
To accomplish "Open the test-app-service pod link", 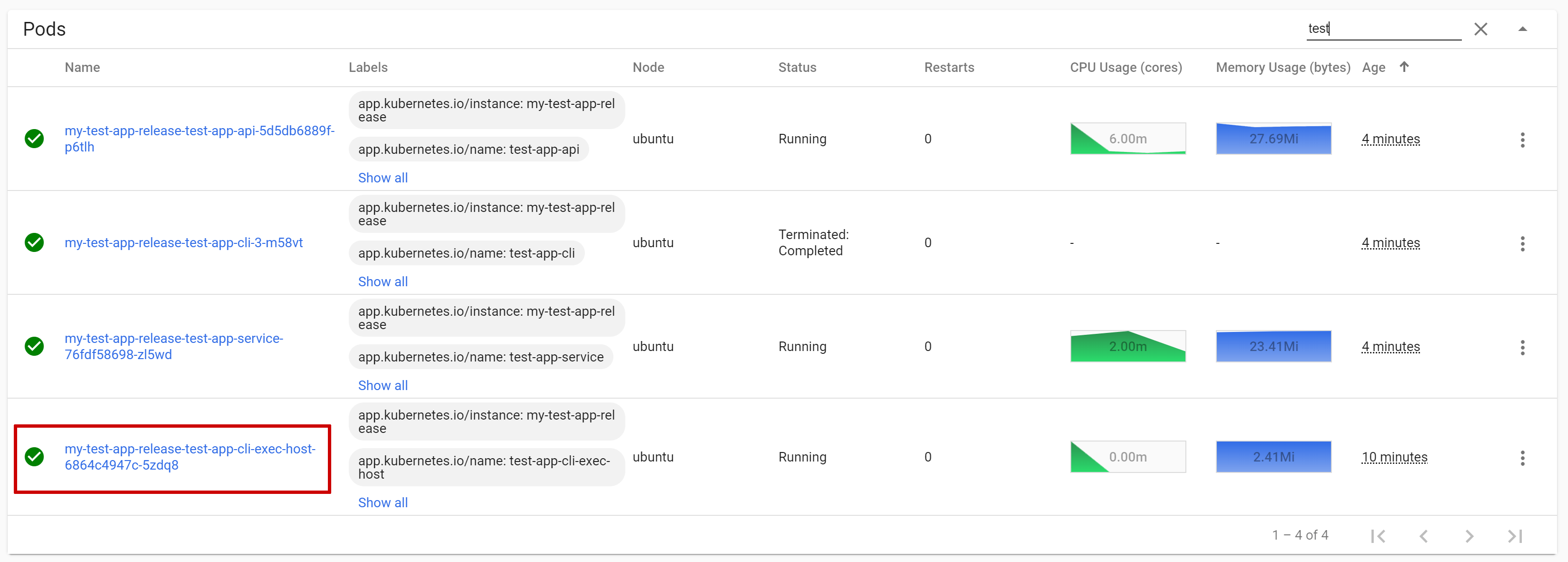I will [x=174, y=346].
